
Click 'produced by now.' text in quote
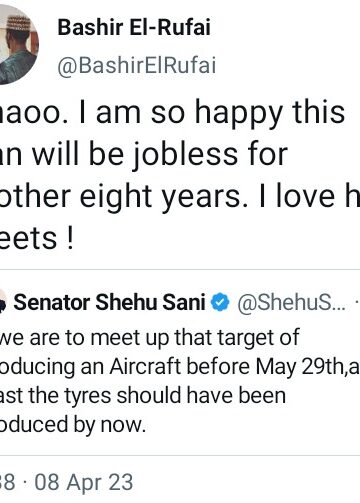73,425
